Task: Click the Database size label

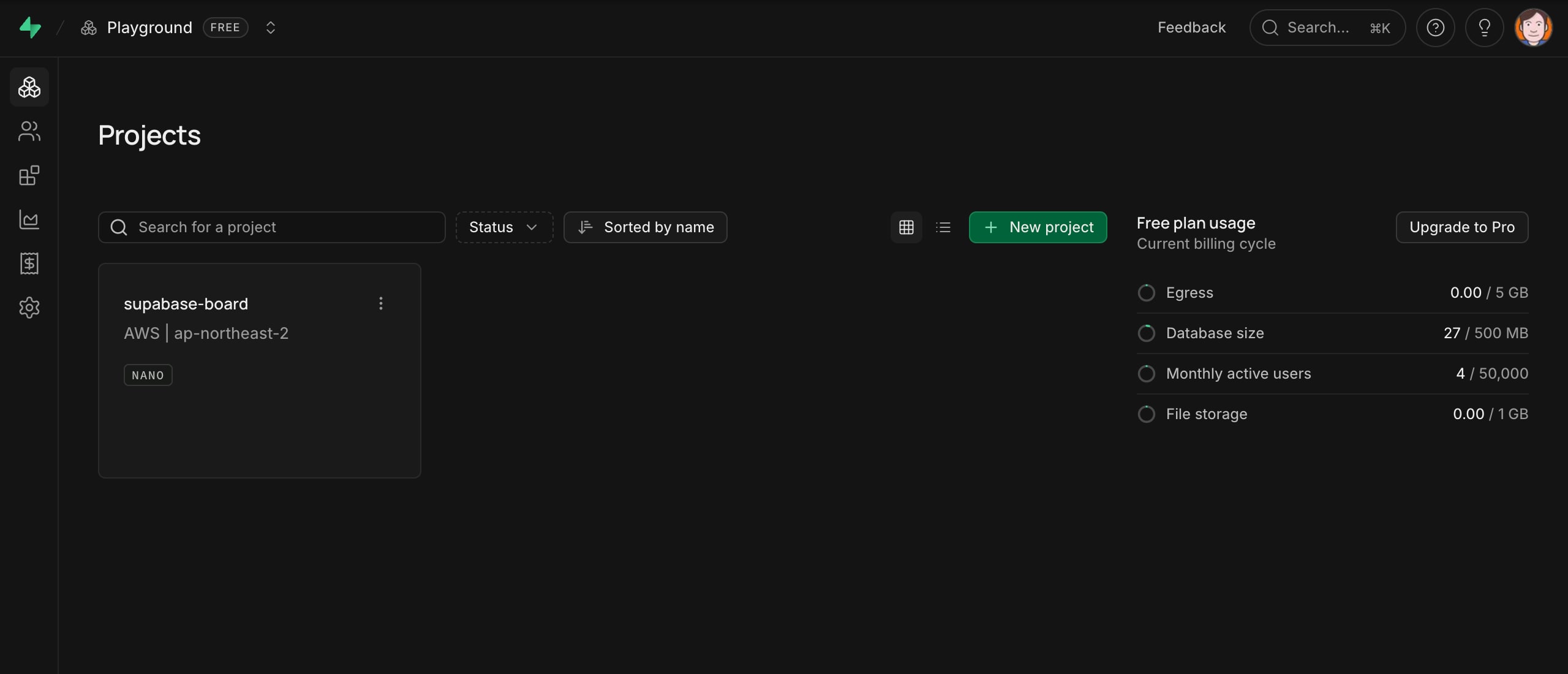Action: click(x=1215, y=333)
